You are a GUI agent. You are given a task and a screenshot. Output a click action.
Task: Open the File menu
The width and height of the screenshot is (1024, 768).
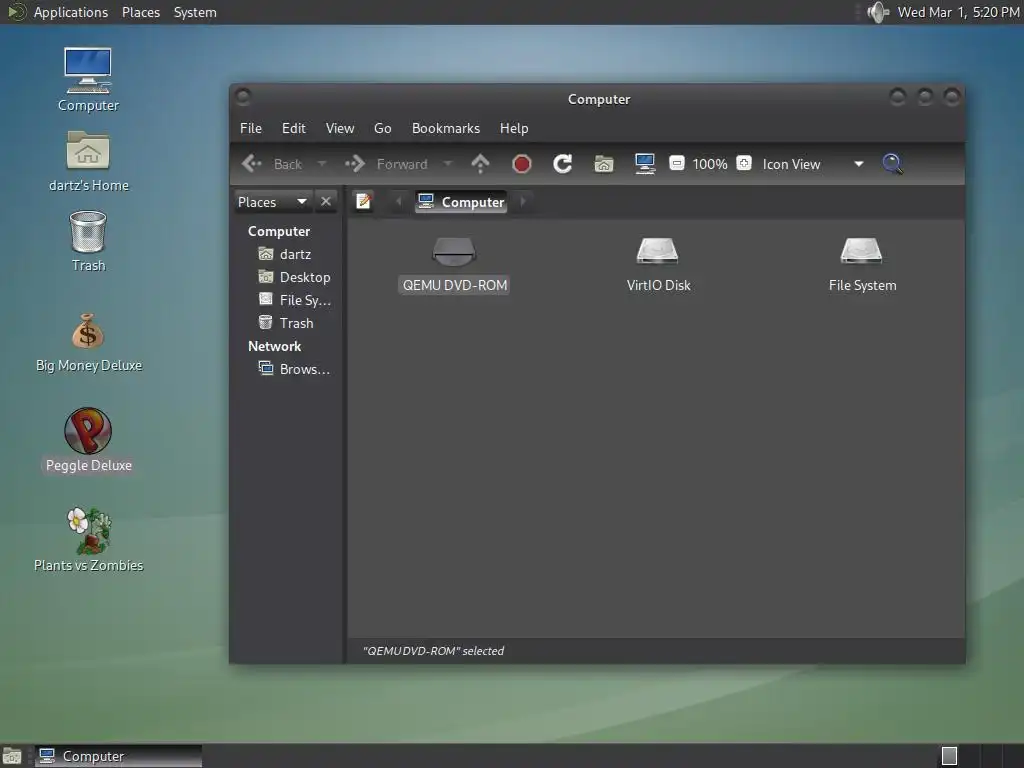[x=251, y=128]
